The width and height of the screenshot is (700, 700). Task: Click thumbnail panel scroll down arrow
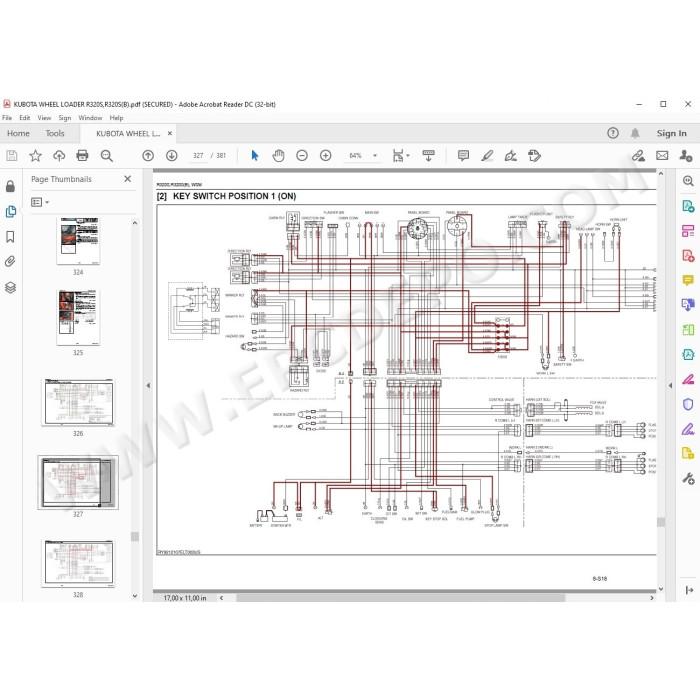point(135,596)
